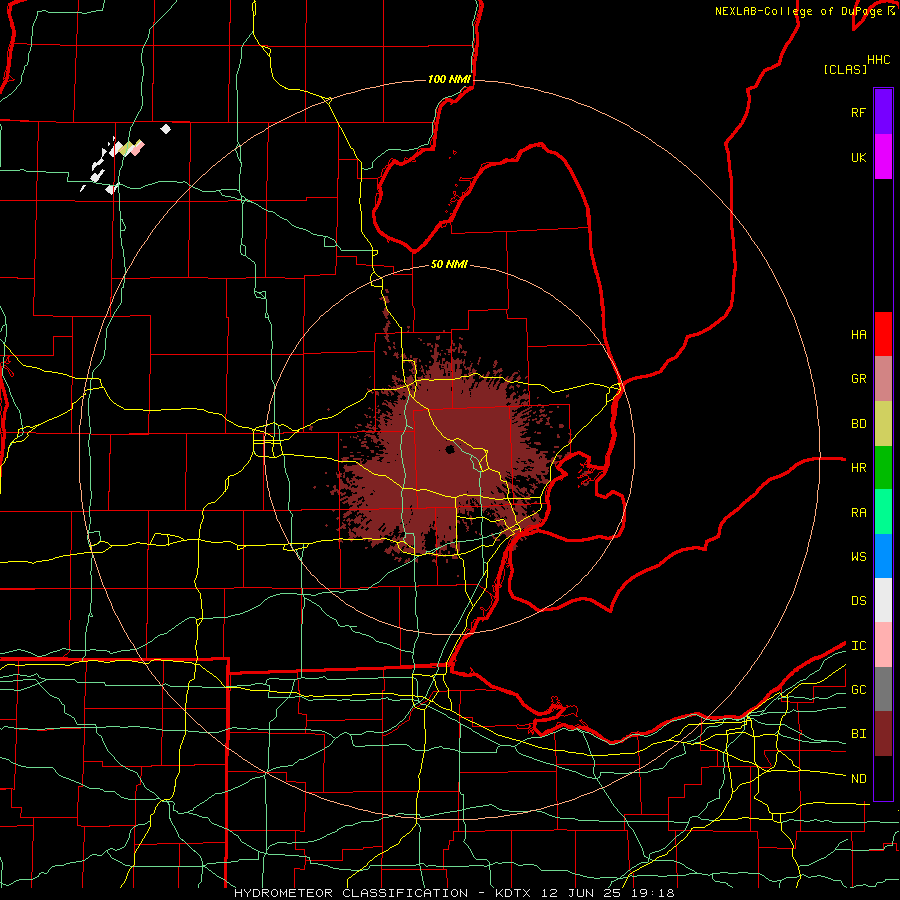Screen dimensions: 900x900
Task: Select the BD yellow legend swatch
Action: pyautogui.click(x=883, y=423)
